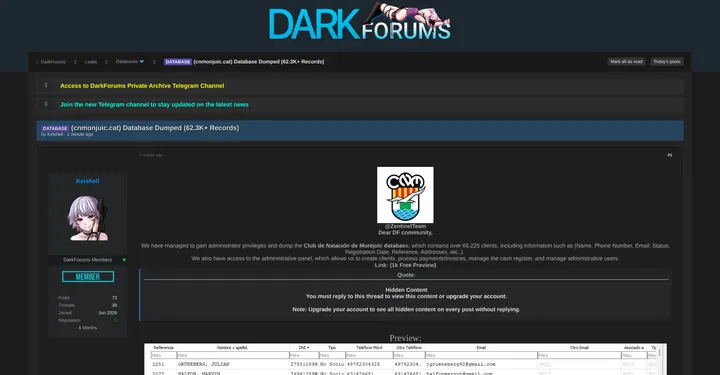Click author Keishell under thread title

pyautogui.click(x=55, y=134)
